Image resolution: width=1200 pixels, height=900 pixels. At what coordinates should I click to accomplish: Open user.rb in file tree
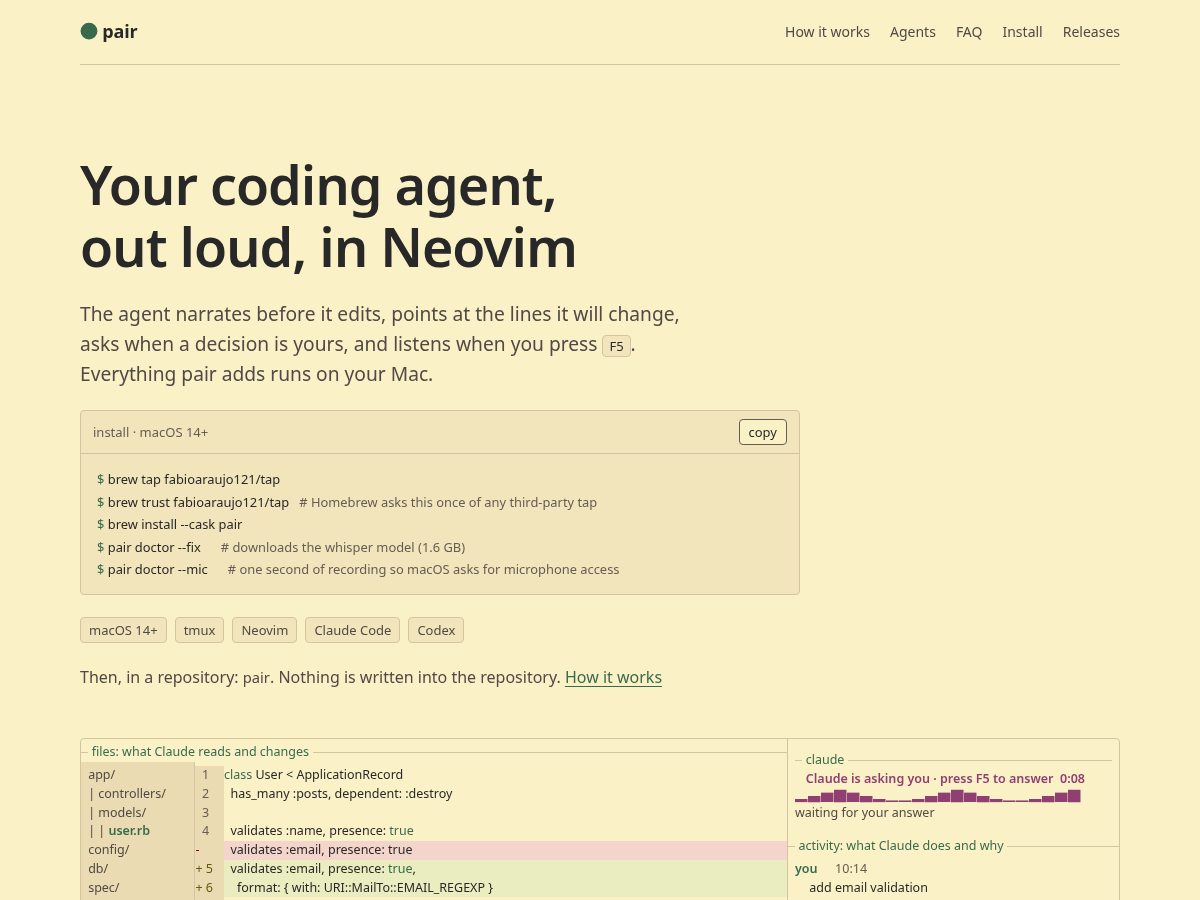(129, 830)
